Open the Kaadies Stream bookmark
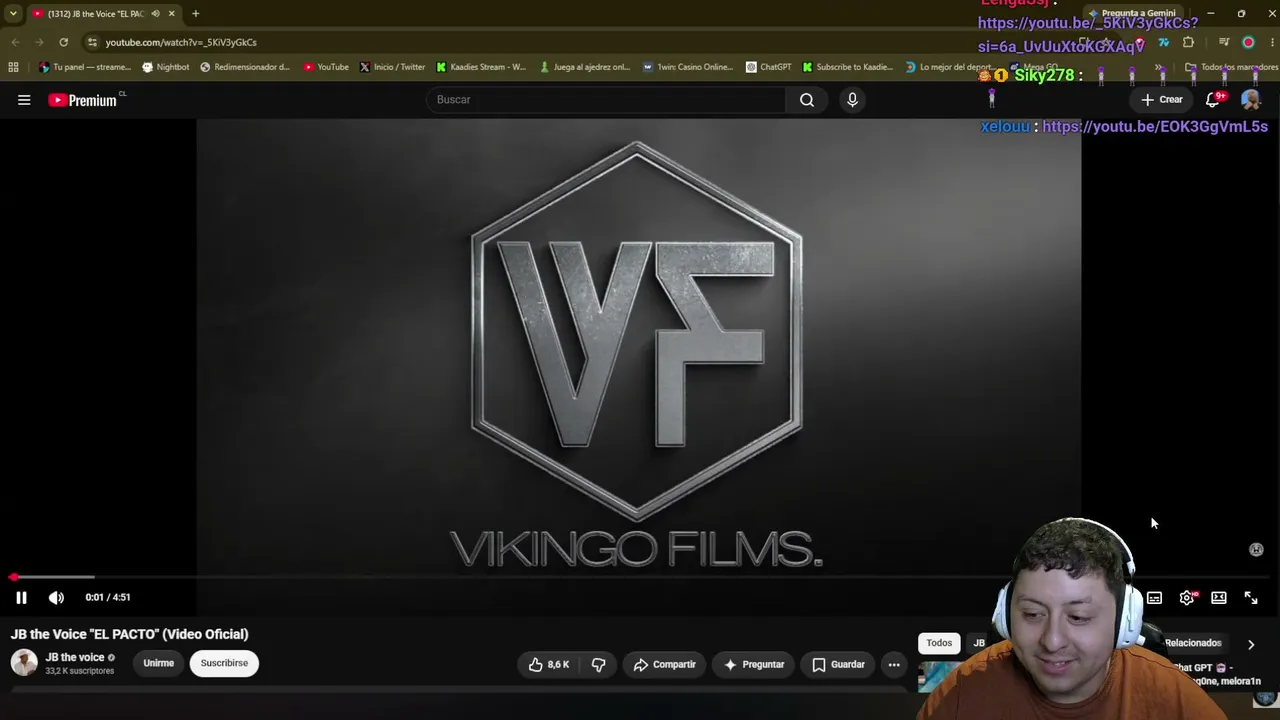The image size is (1280, 720). (x=481, y=67)
